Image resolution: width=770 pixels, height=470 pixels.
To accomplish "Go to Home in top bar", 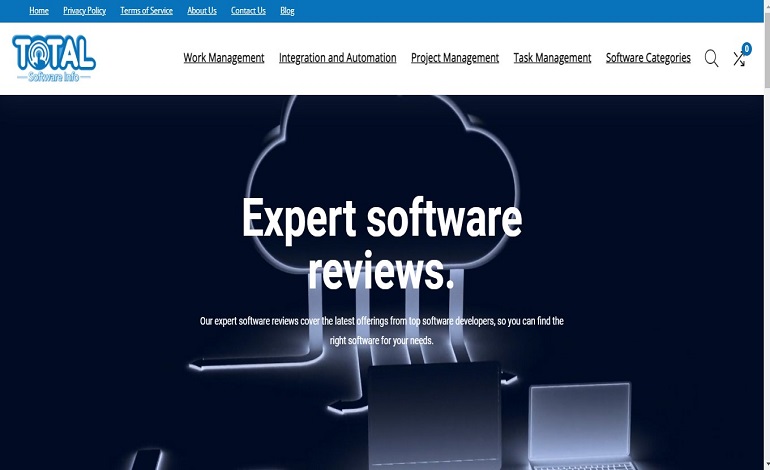I will coord(39,11).
